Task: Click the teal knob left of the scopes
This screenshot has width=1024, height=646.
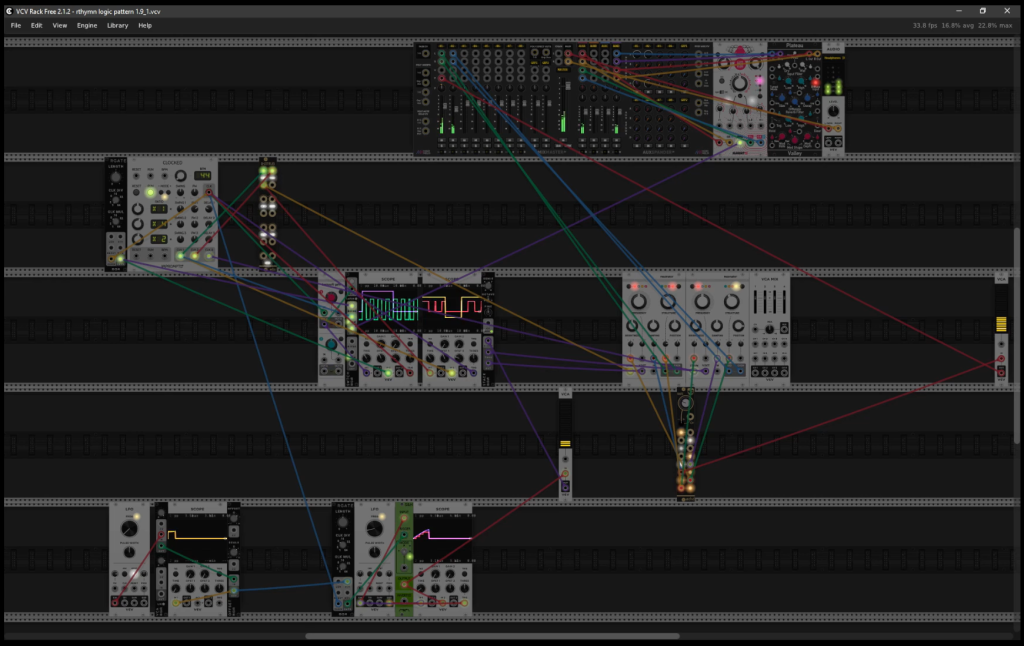Action: pos(331,344)
